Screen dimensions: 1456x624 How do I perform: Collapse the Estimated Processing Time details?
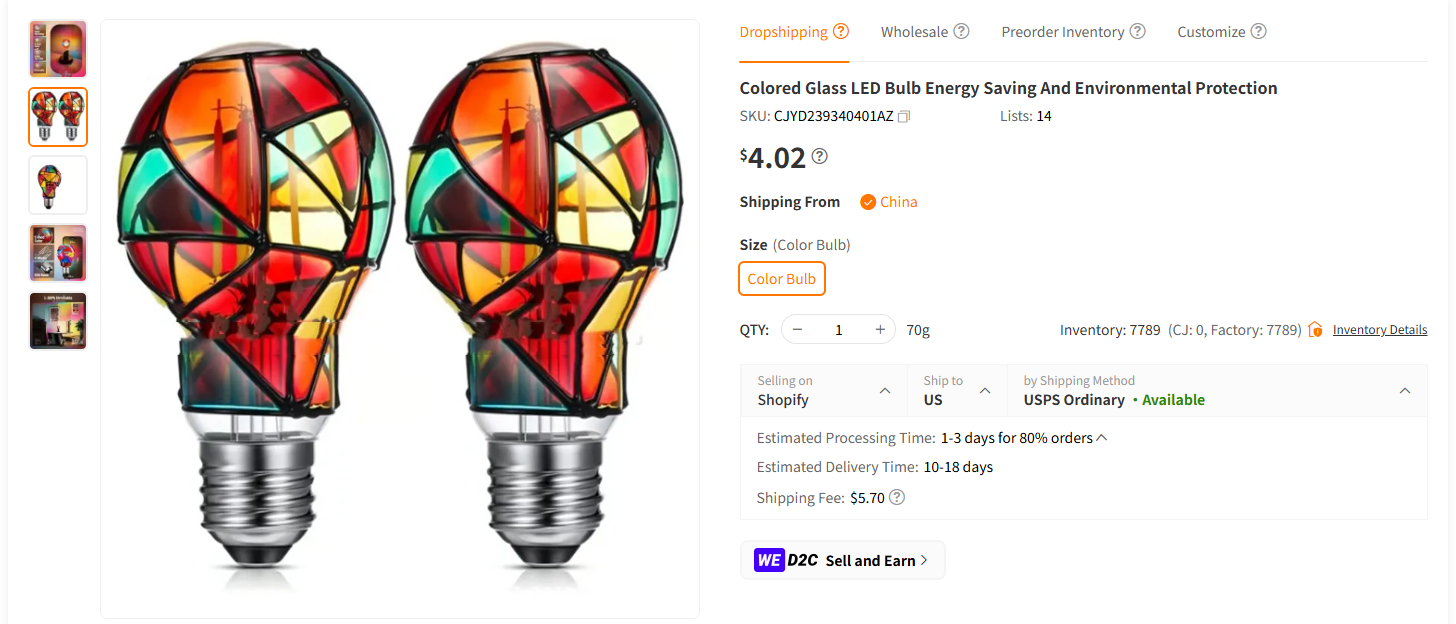(x=1102, y=436)
